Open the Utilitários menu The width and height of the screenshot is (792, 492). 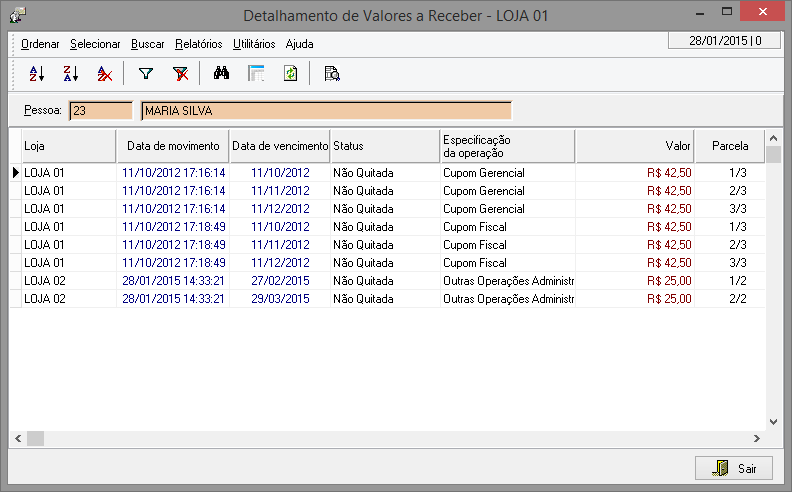(254, 44)
